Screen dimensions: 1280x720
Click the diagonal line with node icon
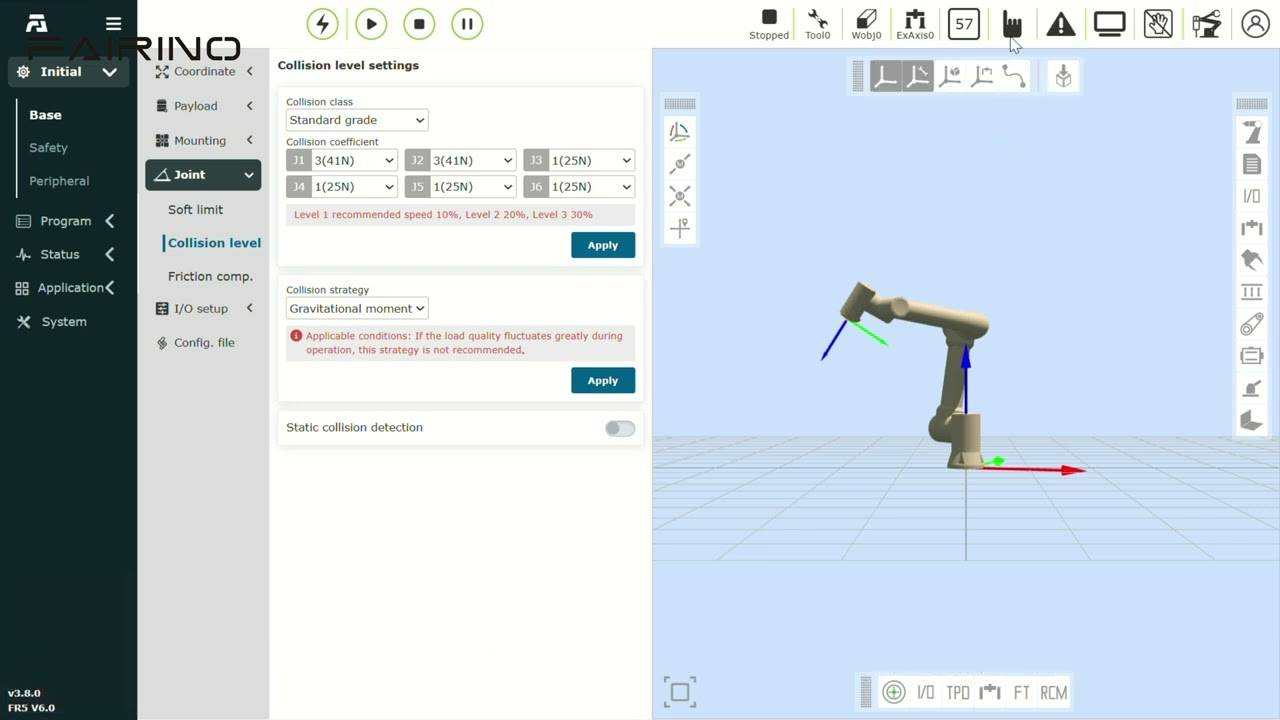click(680, 164)
